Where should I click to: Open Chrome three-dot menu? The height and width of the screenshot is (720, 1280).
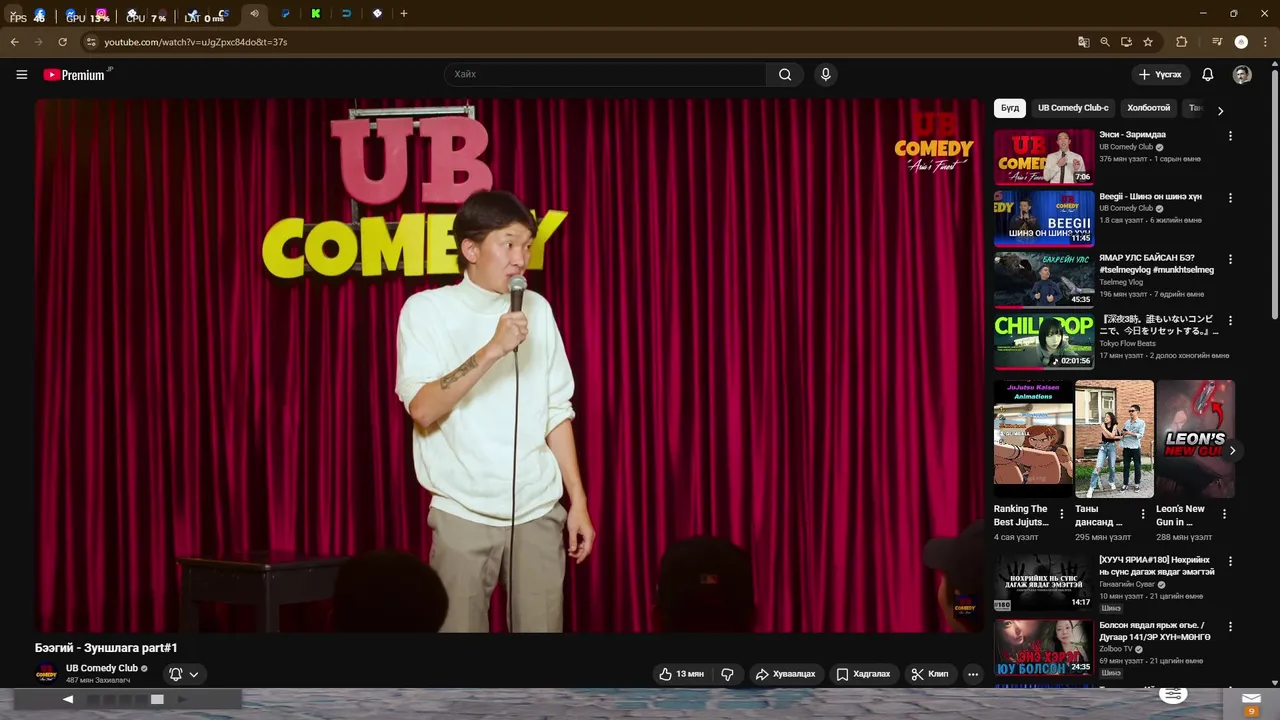(1266, 42)
